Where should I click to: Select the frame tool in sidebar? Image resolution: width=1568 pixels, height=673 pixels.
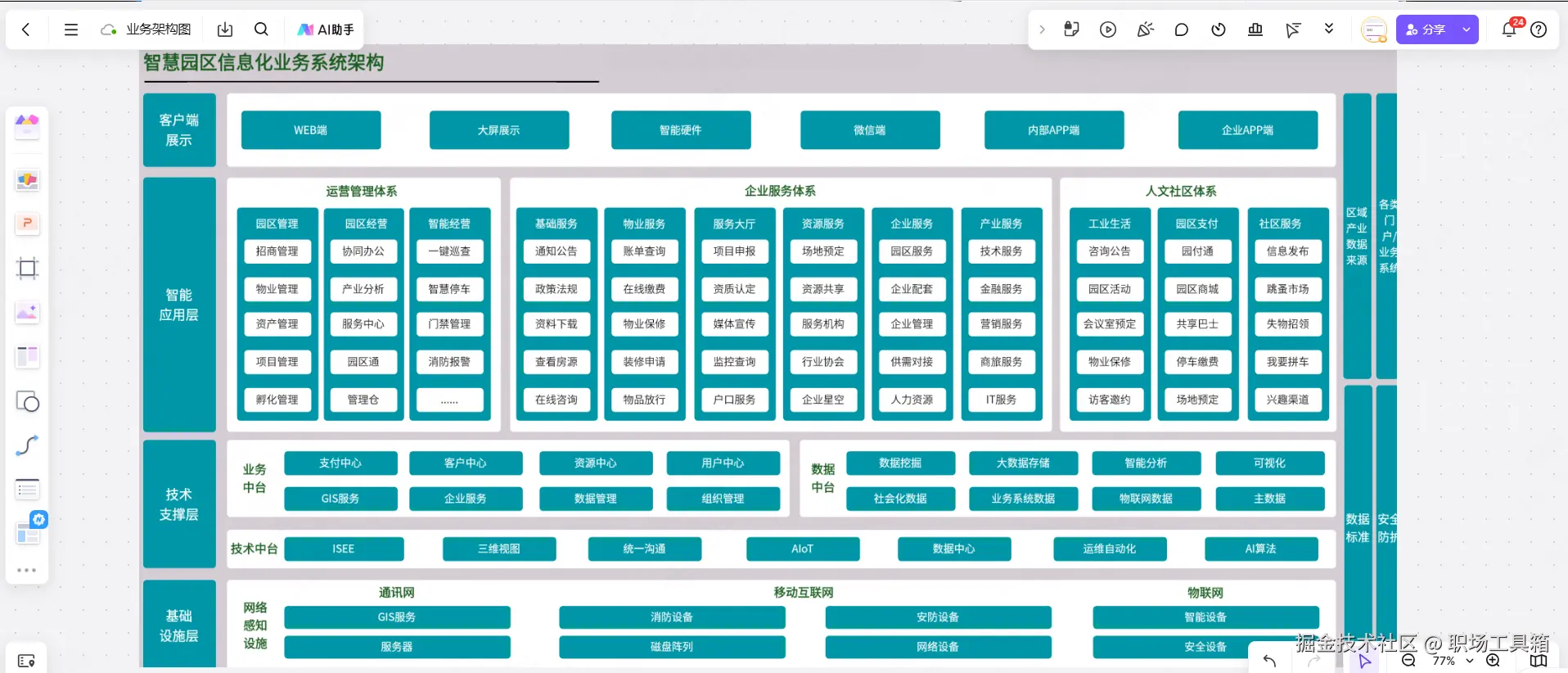click(x=27, y=268)
